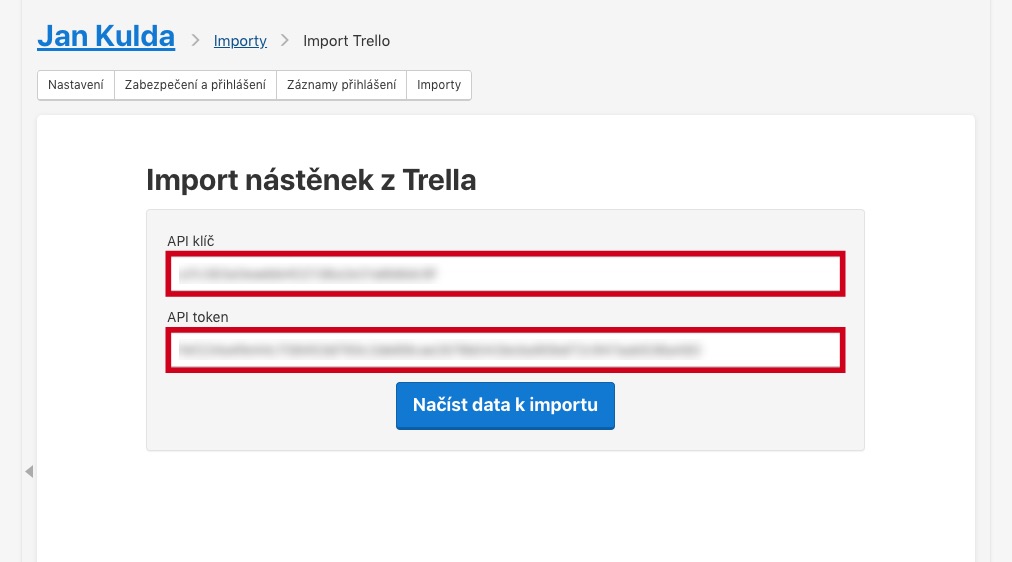Open Zabezpečení a přihlášení tab
The width and height of the screenshot is (1012, 562).
click(x=195, y=85)
